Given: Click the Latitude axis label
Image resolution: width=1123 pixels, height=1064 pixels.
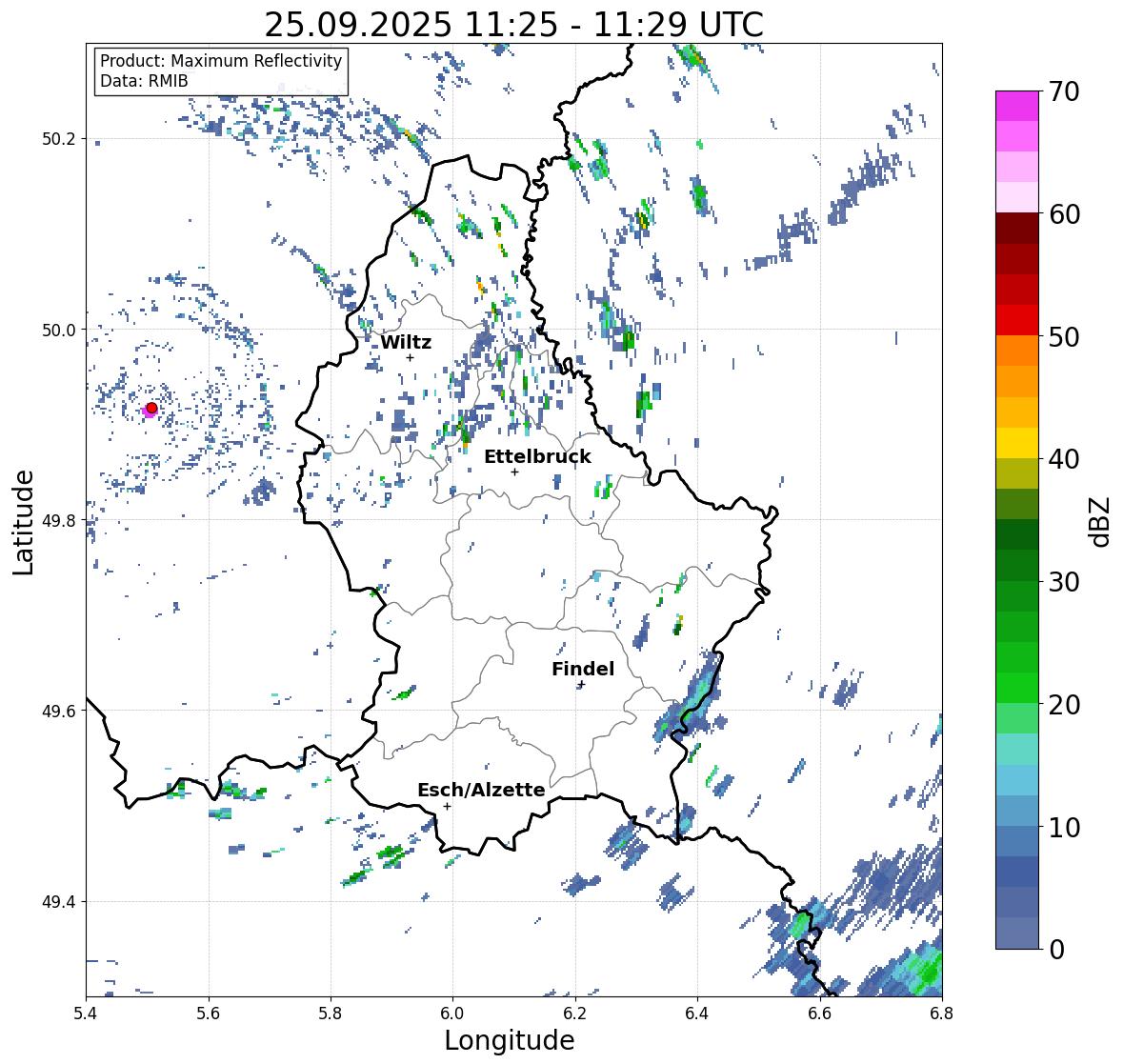Looking at the screenshot, I should [23, 522].
